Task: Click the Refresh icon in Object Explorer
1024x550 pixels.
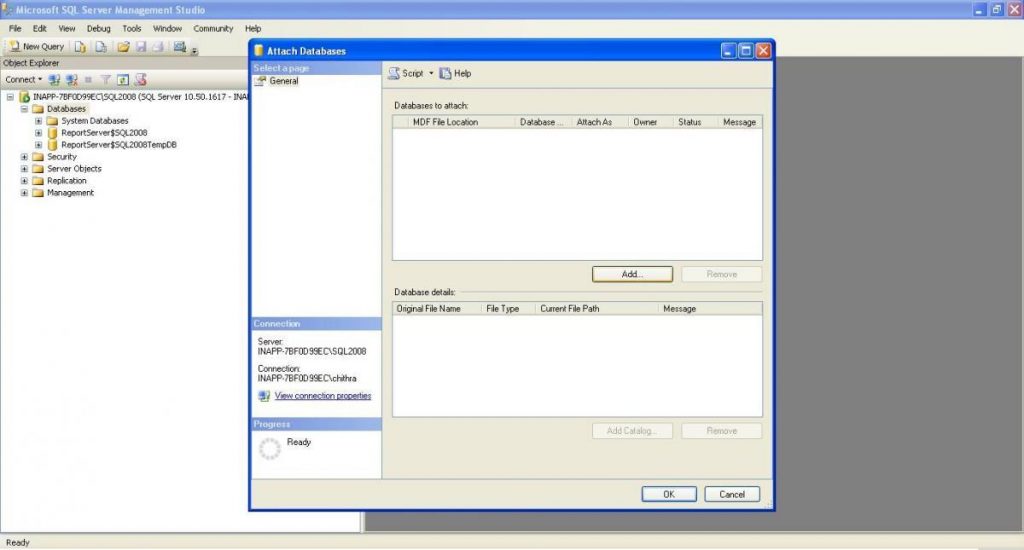Action: tap(123, 80)
